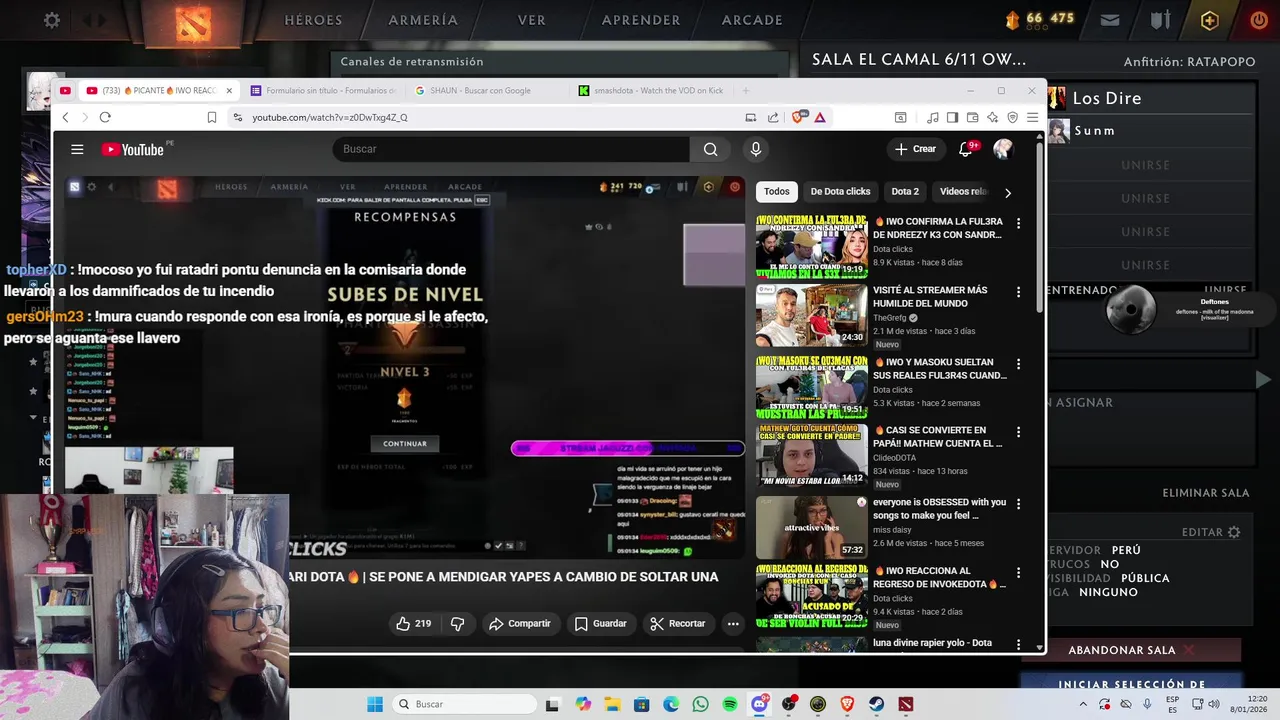This screenshot has width=1280, height=720.
Task: Click EDITAR lobby settings in Dota
Action: click(x=1211, y=532)
